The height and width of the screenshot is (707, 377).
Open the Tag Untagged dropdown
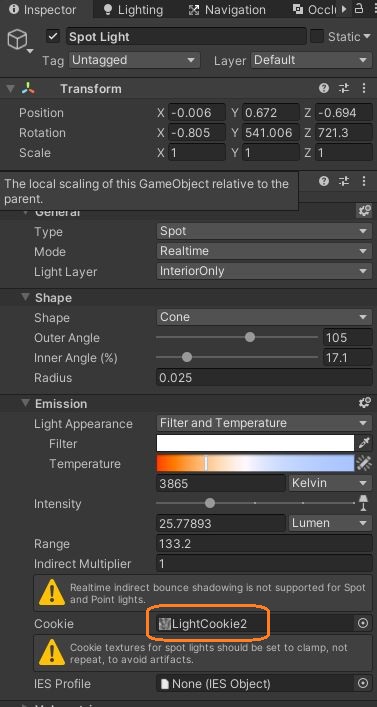(134, 60)
